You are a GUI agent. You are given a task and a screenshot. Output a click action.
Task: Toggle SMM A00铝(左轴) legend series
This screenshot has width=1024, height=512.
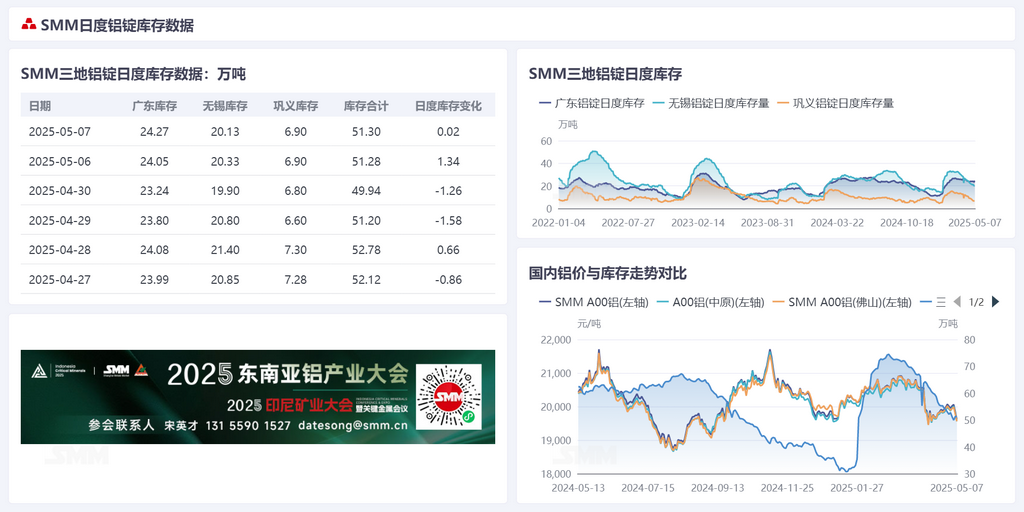point(594,302)
